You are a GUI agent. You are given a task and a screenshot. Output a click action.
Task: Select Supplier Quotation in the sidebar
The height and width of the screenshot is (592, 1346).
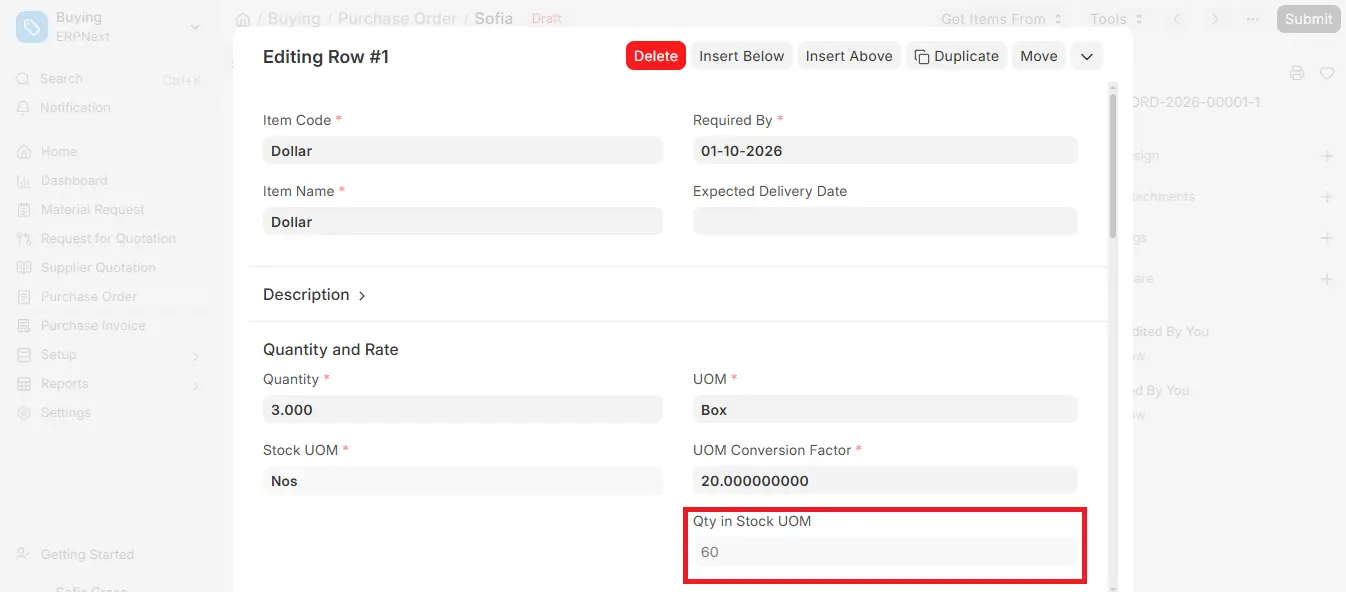pyautogui.click(x=98, y=268)
